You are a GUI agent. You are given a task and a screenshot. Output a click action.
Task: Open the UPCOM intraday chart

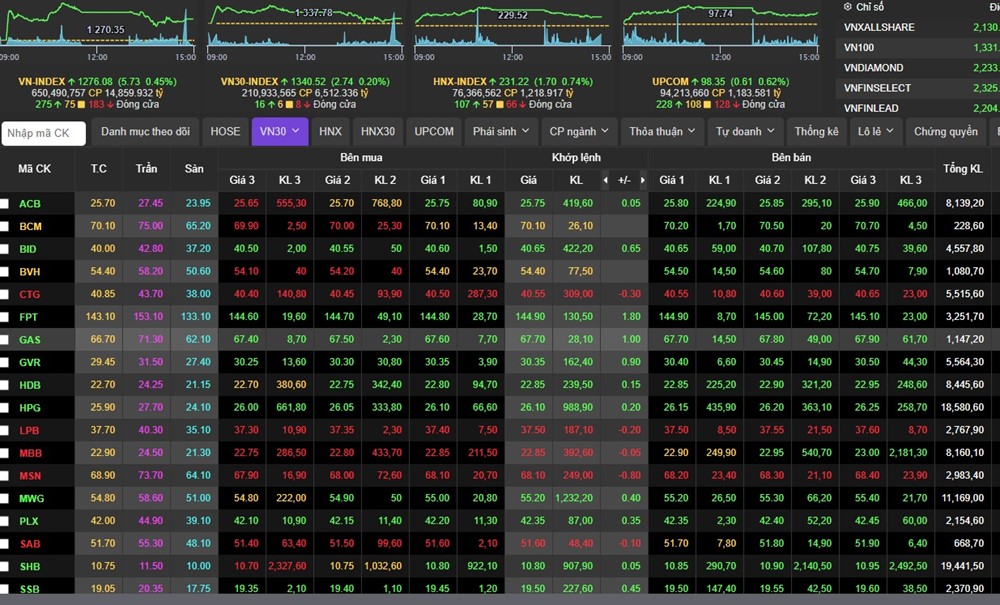[721, 31]
